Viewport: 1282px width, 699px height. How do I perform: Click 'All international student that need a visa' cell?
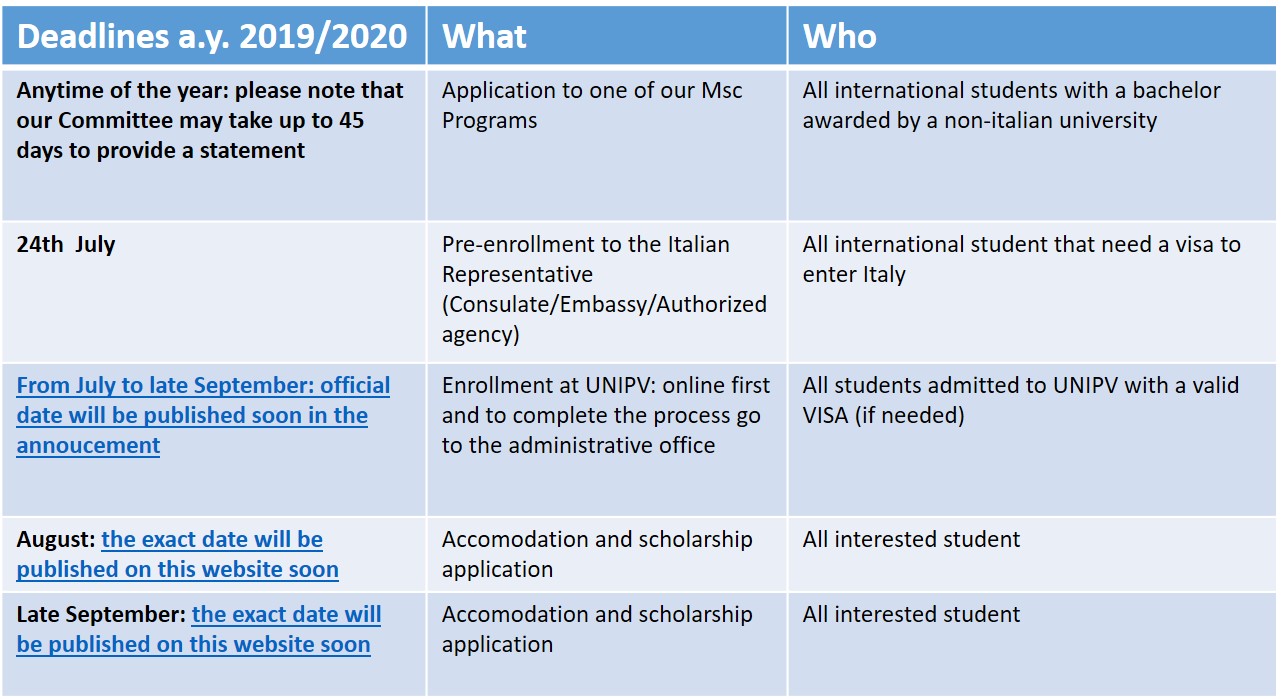pos(1033,291)
